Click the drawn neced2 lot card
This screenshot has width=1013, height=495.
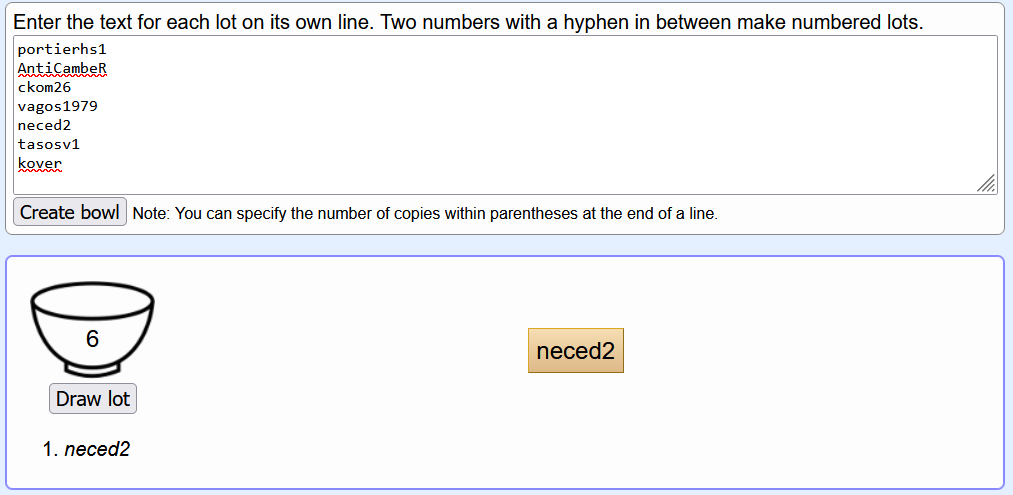pyautogui.click(x=576, y=350)
